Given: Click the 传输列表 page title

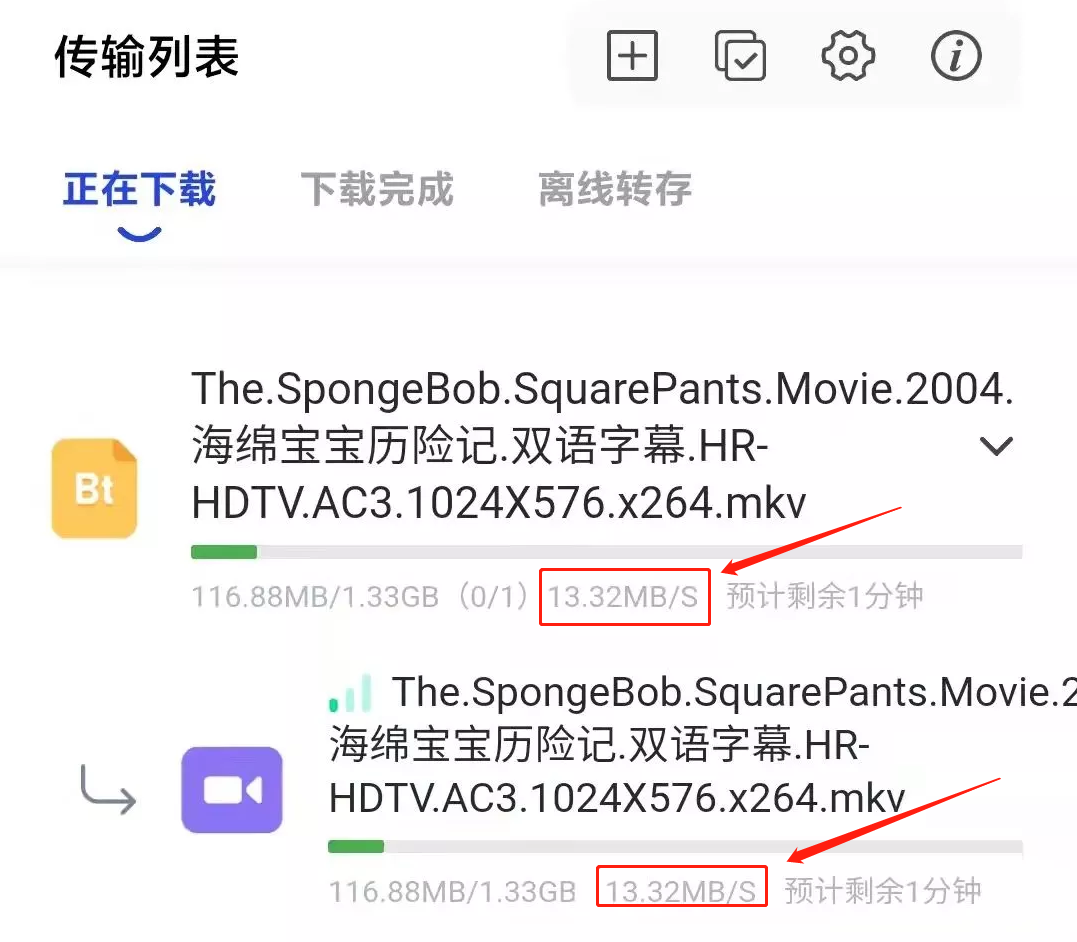Looking at the screenshot, I should [x=146, y=56].
